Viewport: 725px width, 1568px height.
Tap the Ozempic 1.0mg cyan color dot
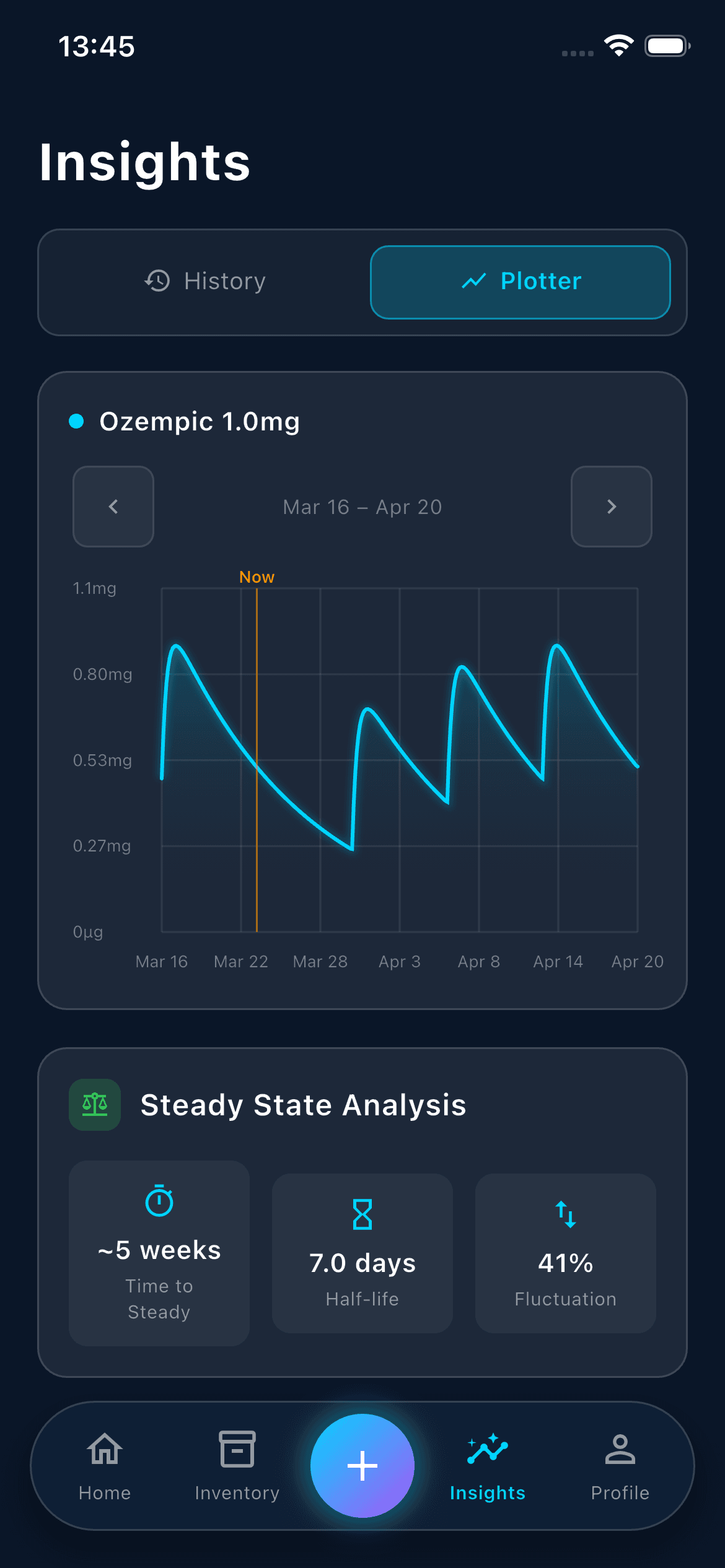[x=76, y=421]
